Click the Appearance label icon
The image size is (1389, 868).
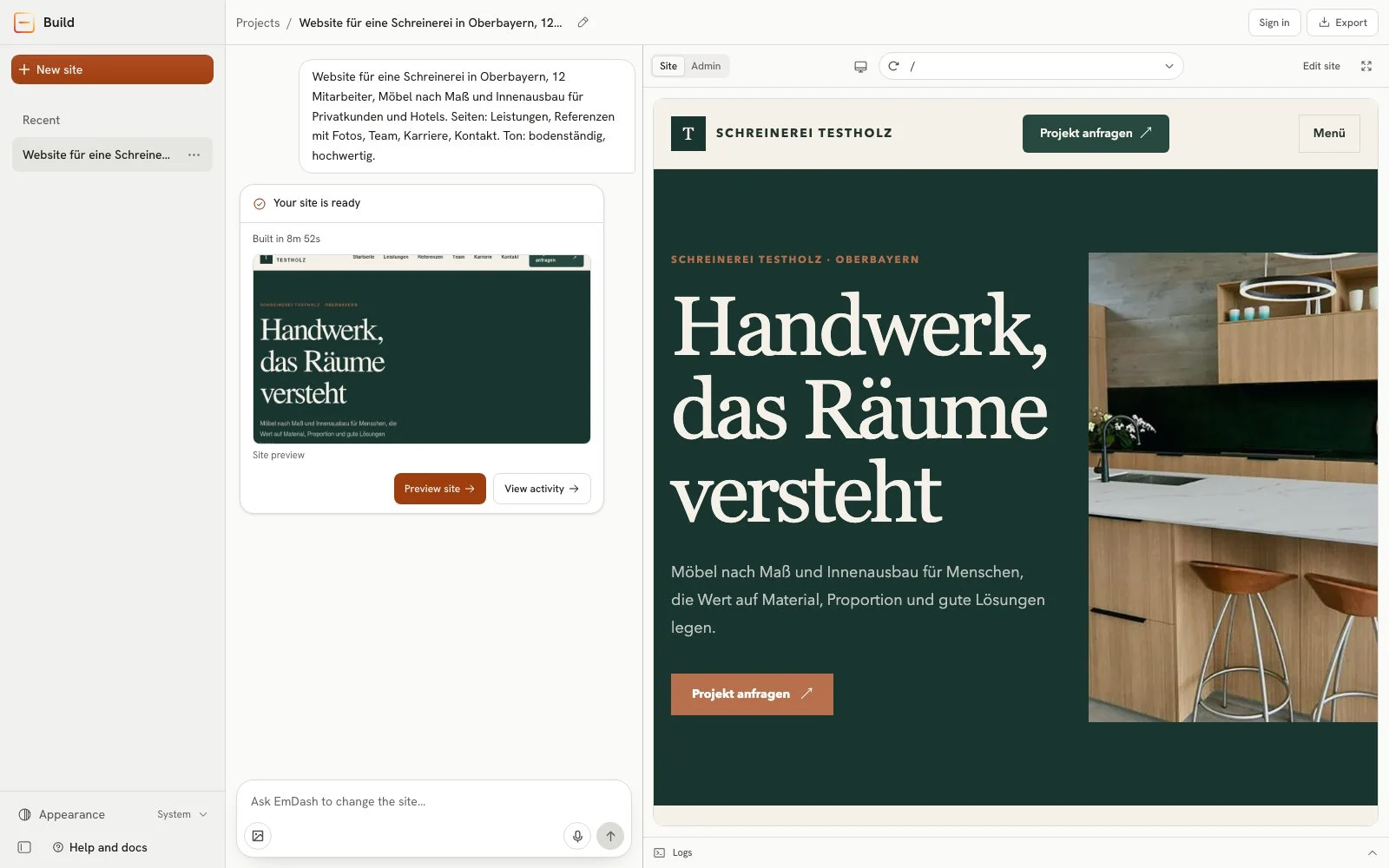25,814
